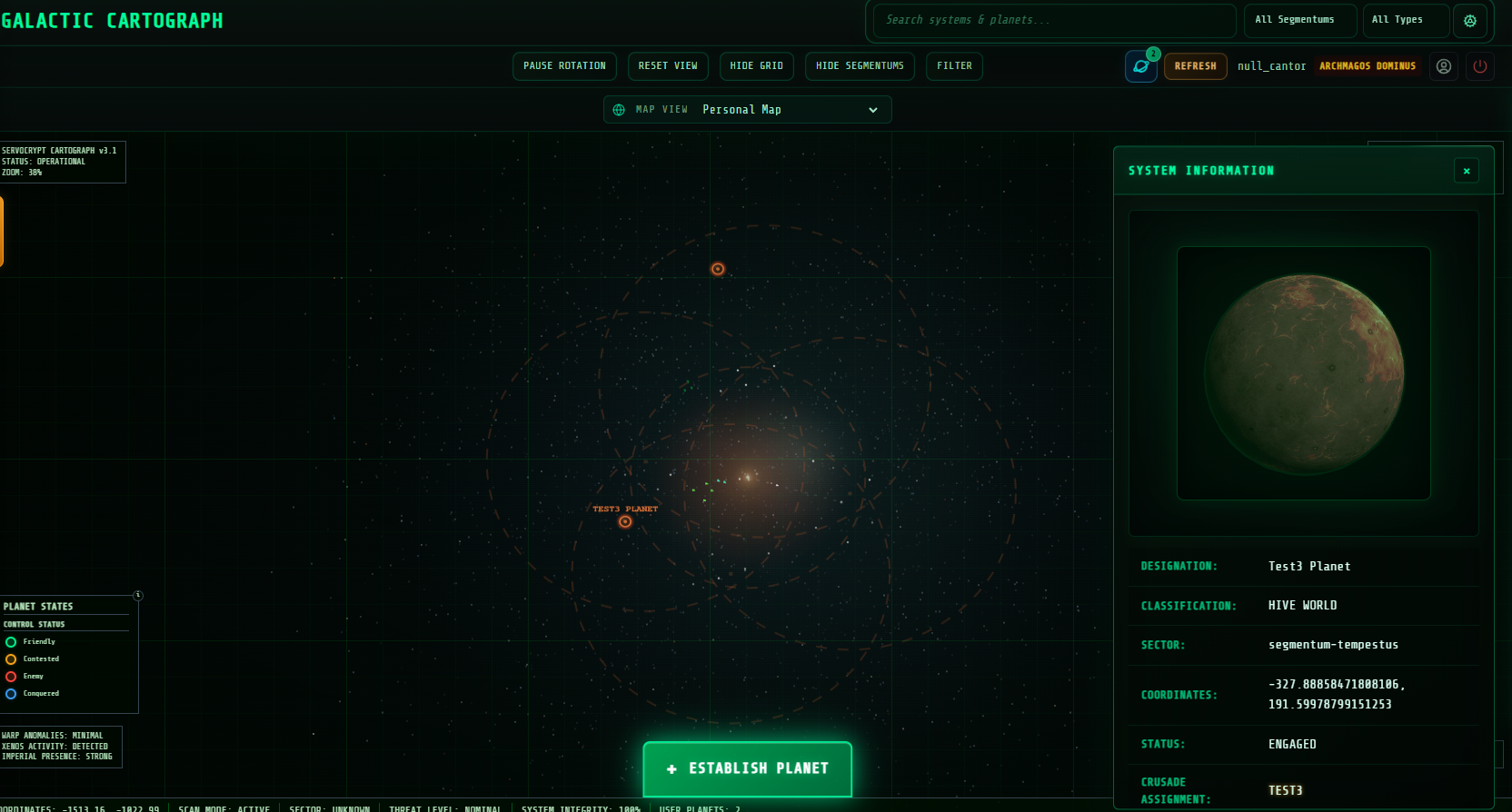Screen dimensions: 1512x812
Task: Toggle Hide Grid
Action: coord(756,66)
